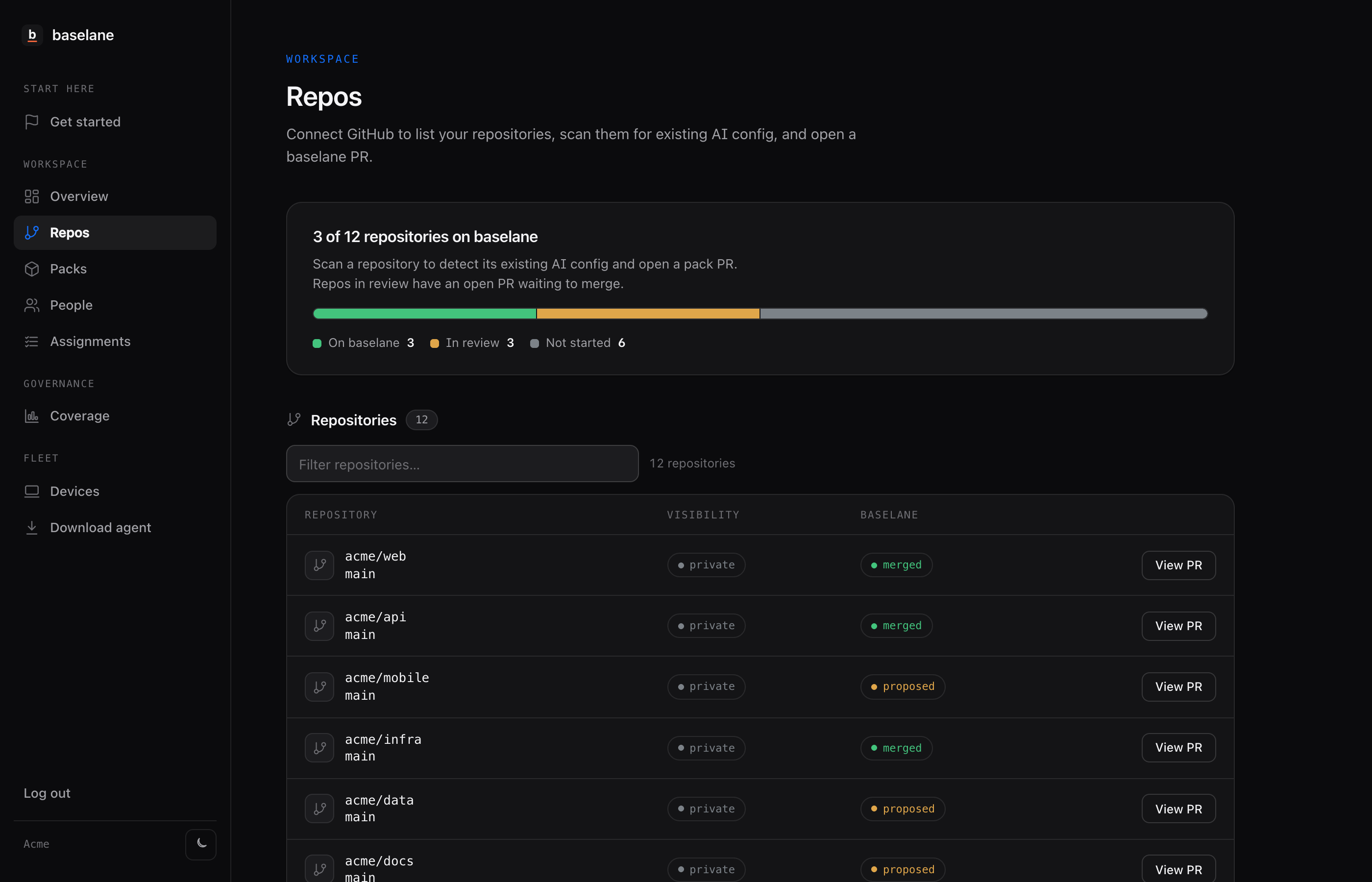Click the acme/web merged status badge
Screen dimensions: 1372x882
(896, 565)
